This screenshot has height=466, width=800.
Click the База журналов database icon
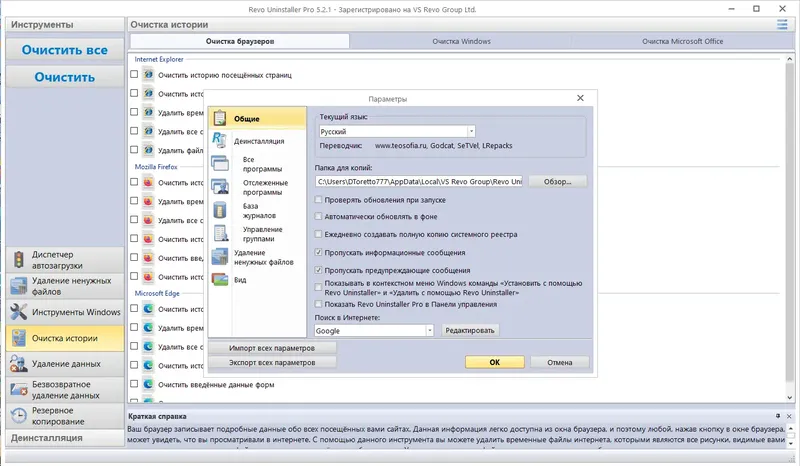[220, 210]
